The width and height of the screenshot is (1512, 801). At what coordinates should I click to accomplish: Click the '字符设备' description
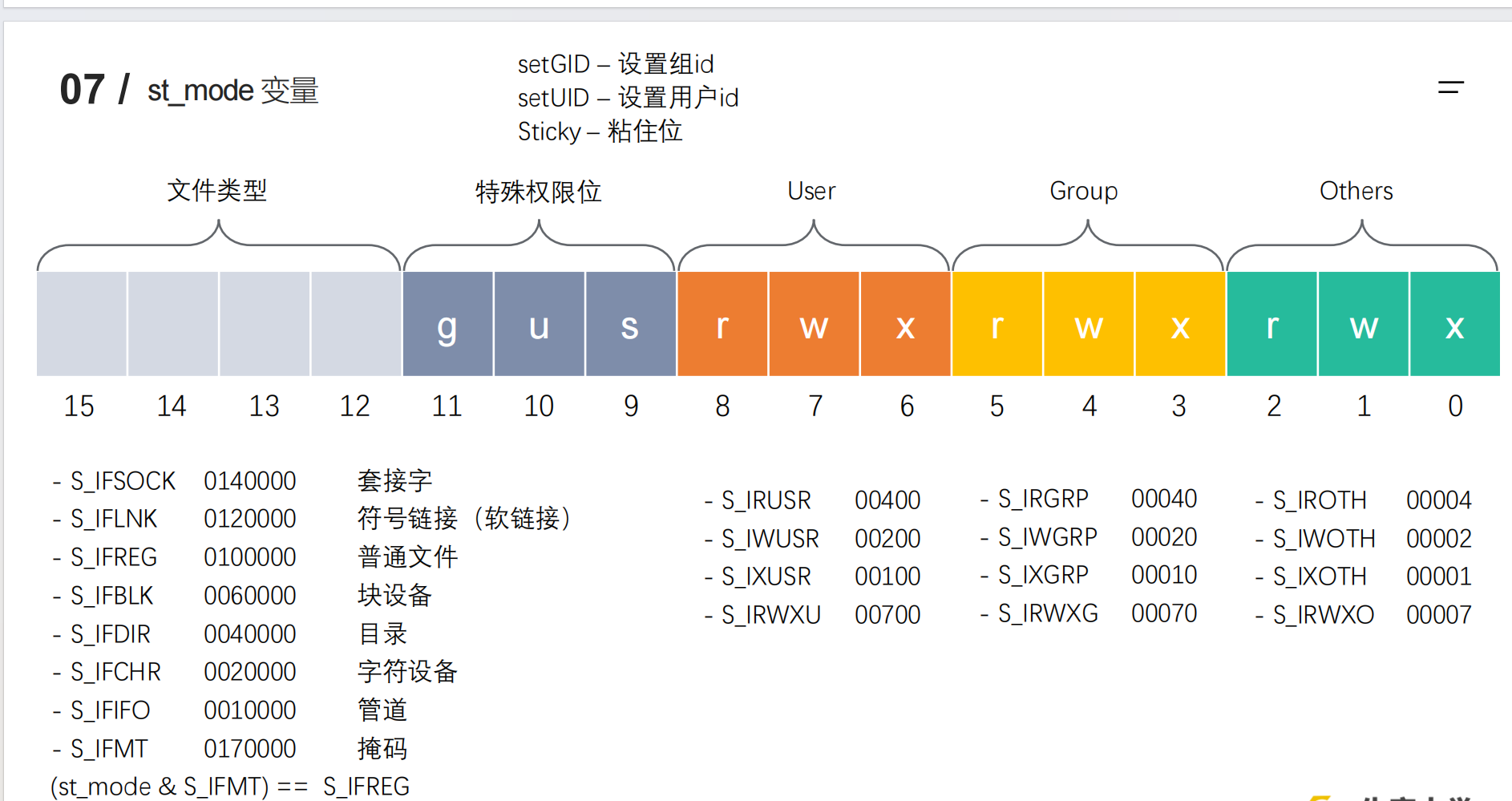pyautogui.click(x=408, y=672)
